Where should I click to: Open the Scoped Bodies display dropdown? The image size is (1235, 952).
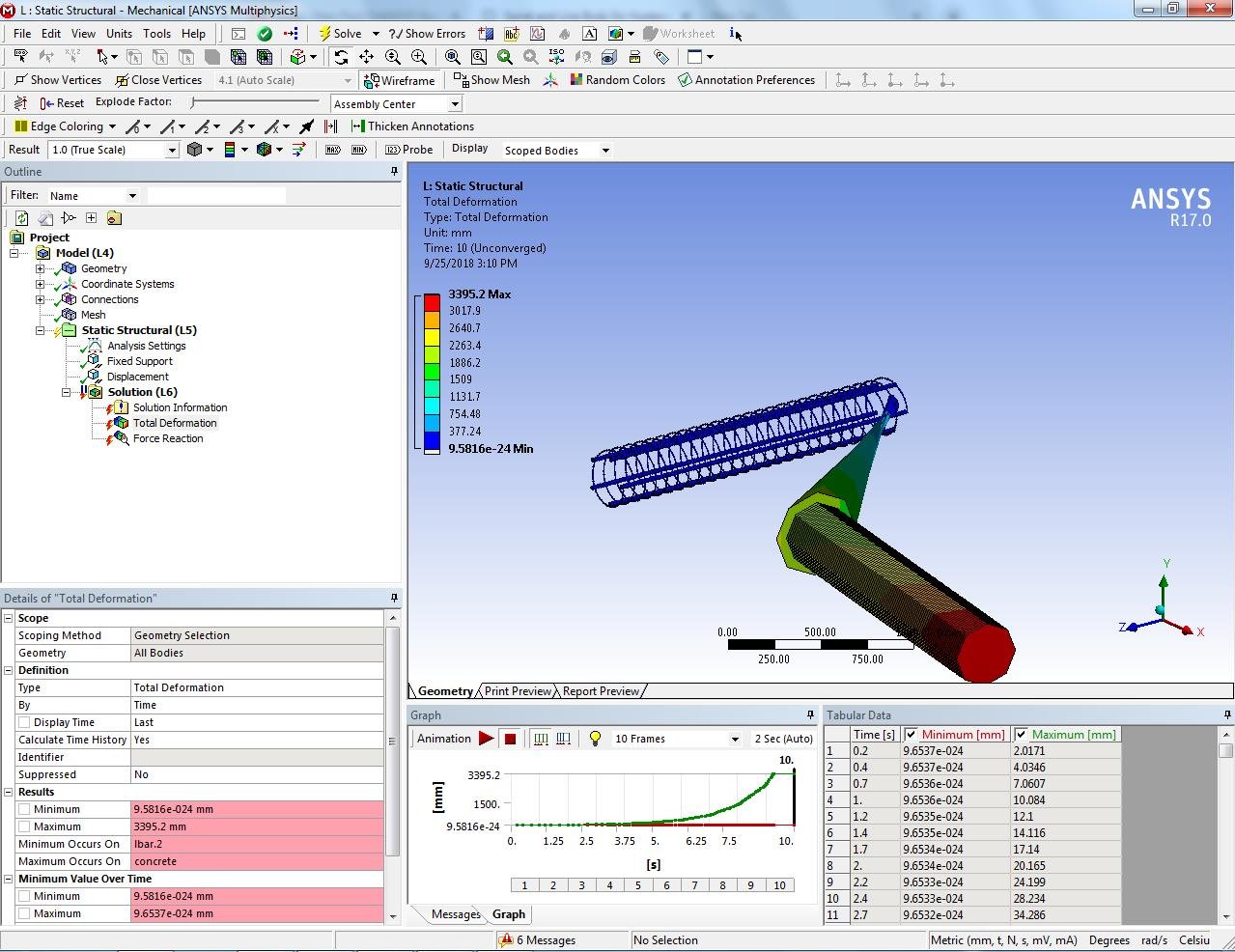[x=605, y=151]
